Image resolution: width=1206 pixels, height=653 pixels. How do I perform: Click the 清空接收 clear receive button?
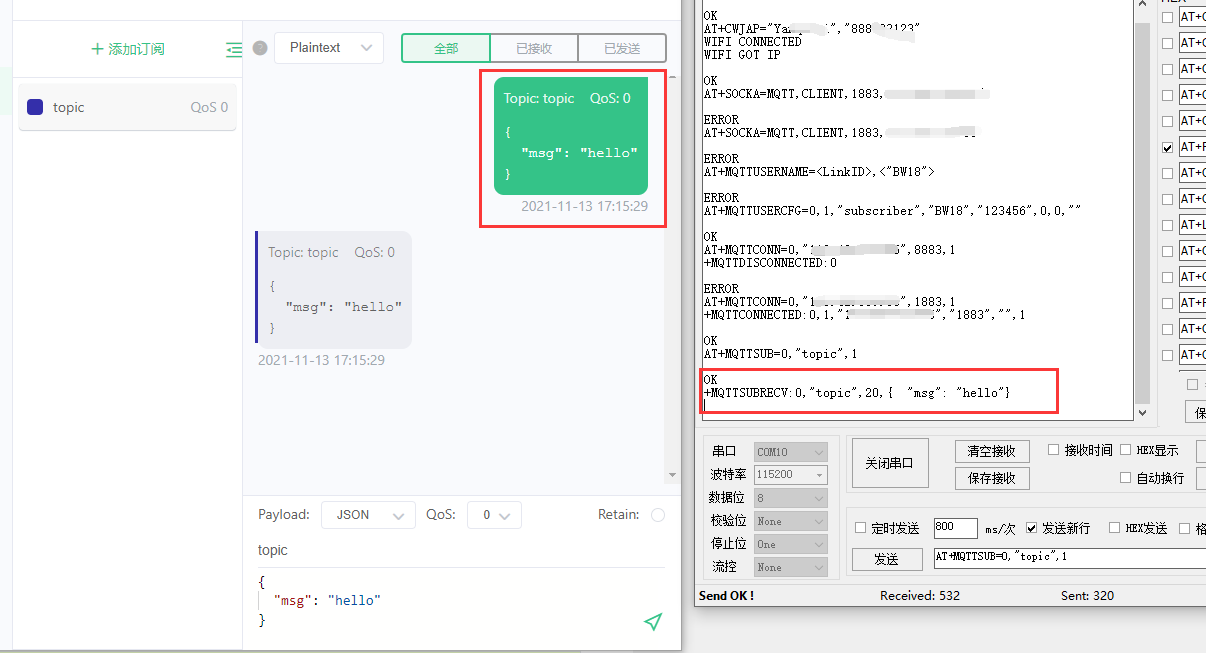pyautogui.click(x=992, y=451)
